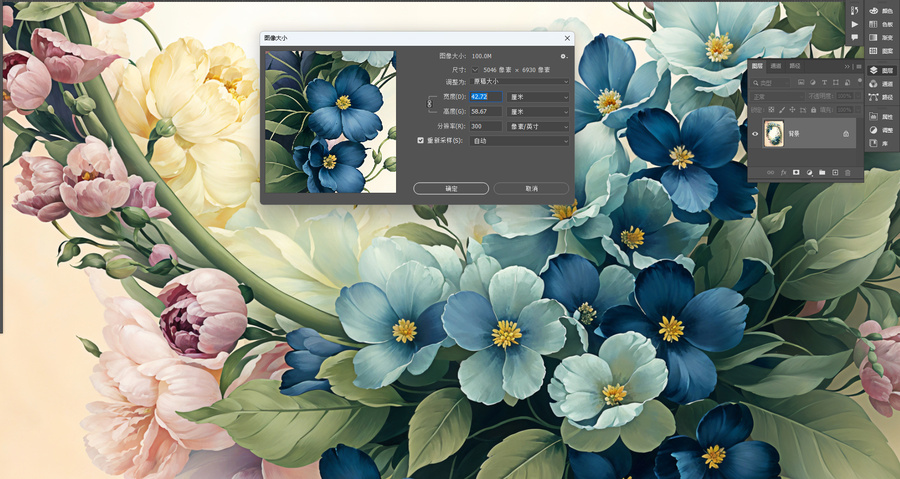Switch to 通道 Channels tab

[x=776, y=66]
